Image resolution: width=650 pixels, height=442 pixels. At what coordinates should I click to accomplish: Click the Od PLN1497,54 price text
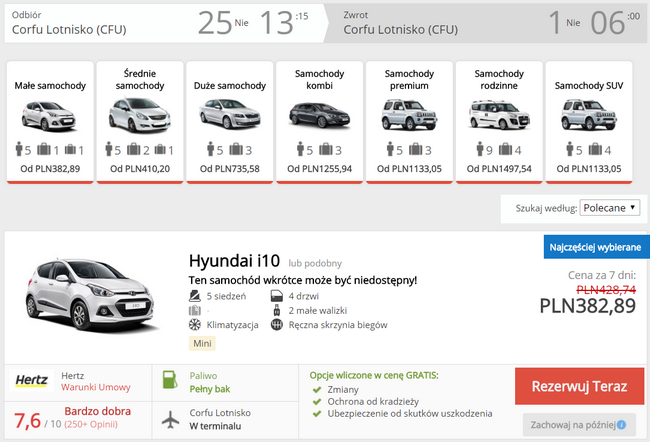[x=499, y=169]
